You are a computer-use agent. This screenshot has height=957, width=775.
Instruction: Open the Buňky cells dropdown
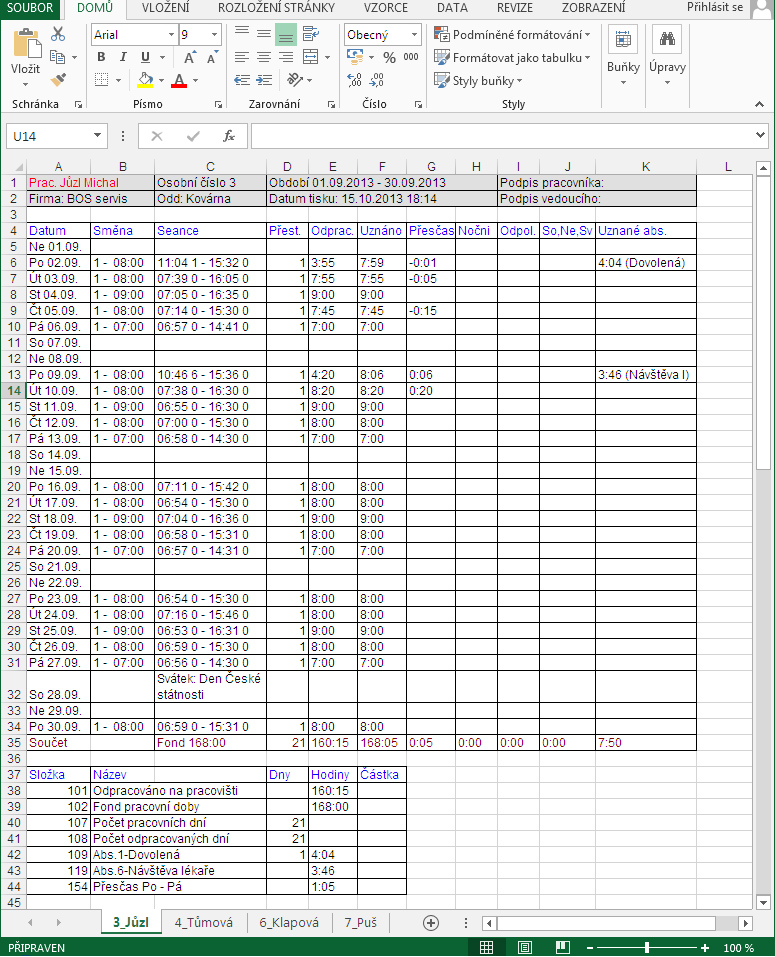pos(623,56)
